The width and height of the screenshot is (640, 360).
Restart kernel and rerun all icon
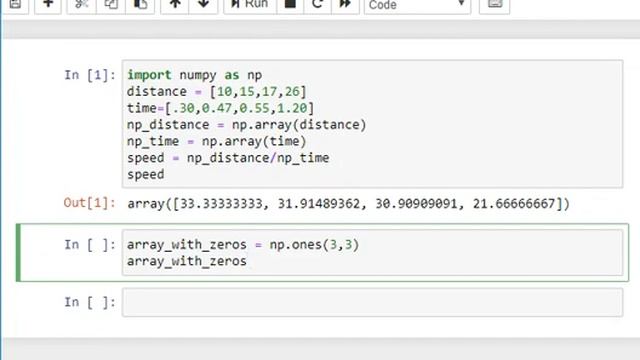(345, 5)
